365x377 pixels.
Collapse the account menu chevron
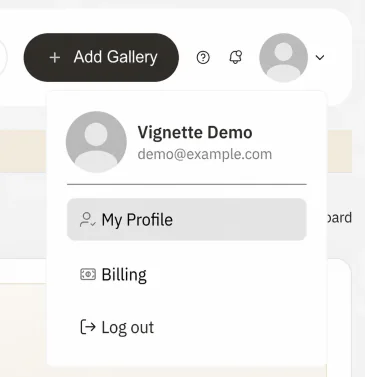point(320,58)
